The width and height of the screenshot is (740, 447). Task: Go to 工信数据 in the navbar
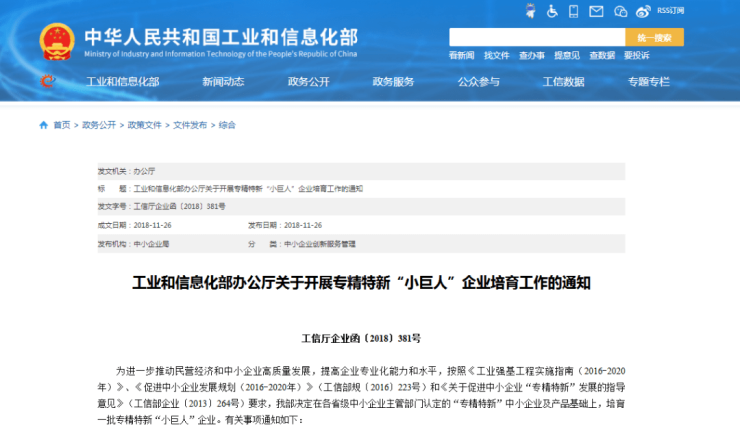(x=563, y=82)
